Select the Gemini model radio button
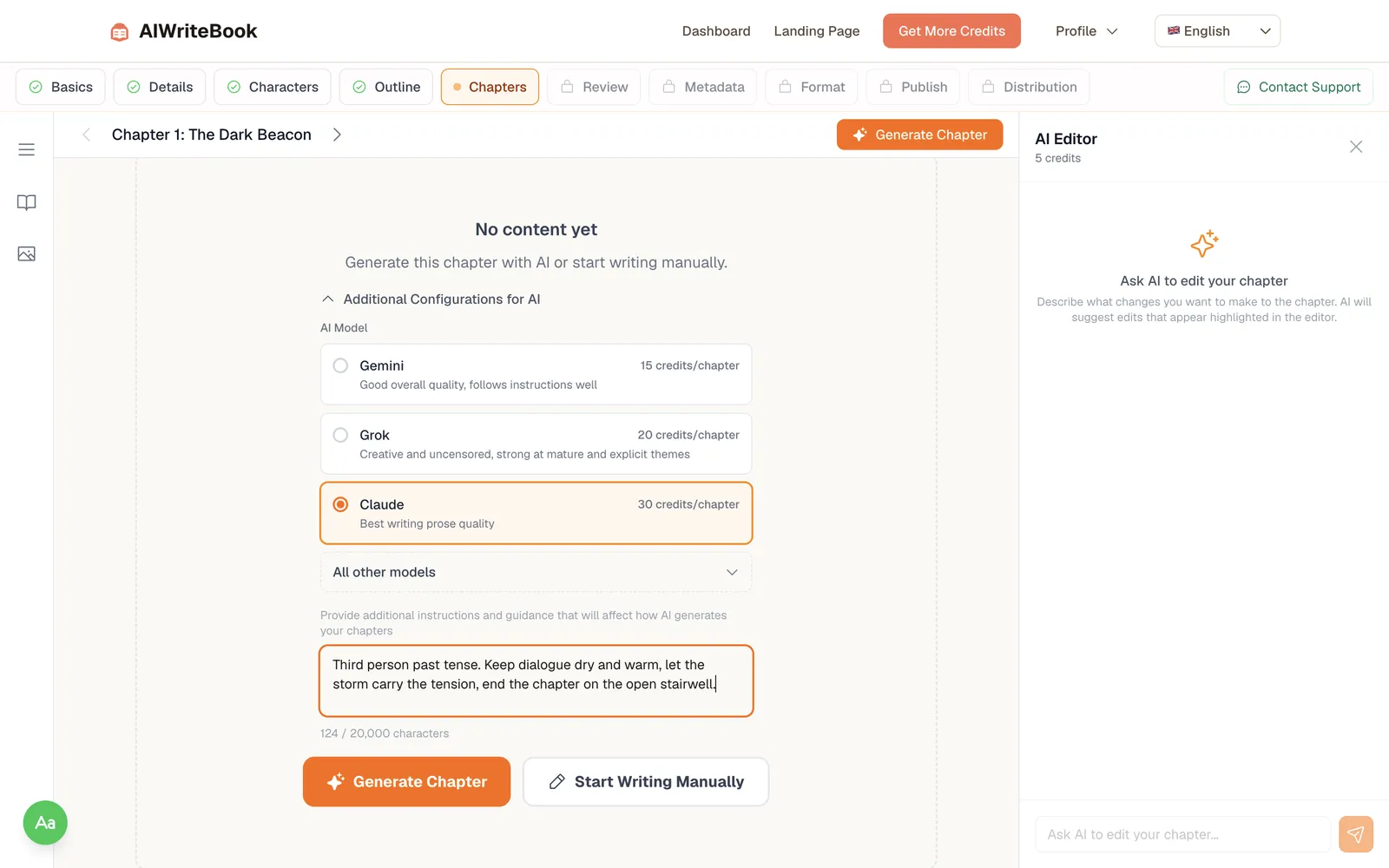Screen dimensions: 1389x868 coord(341,365)
